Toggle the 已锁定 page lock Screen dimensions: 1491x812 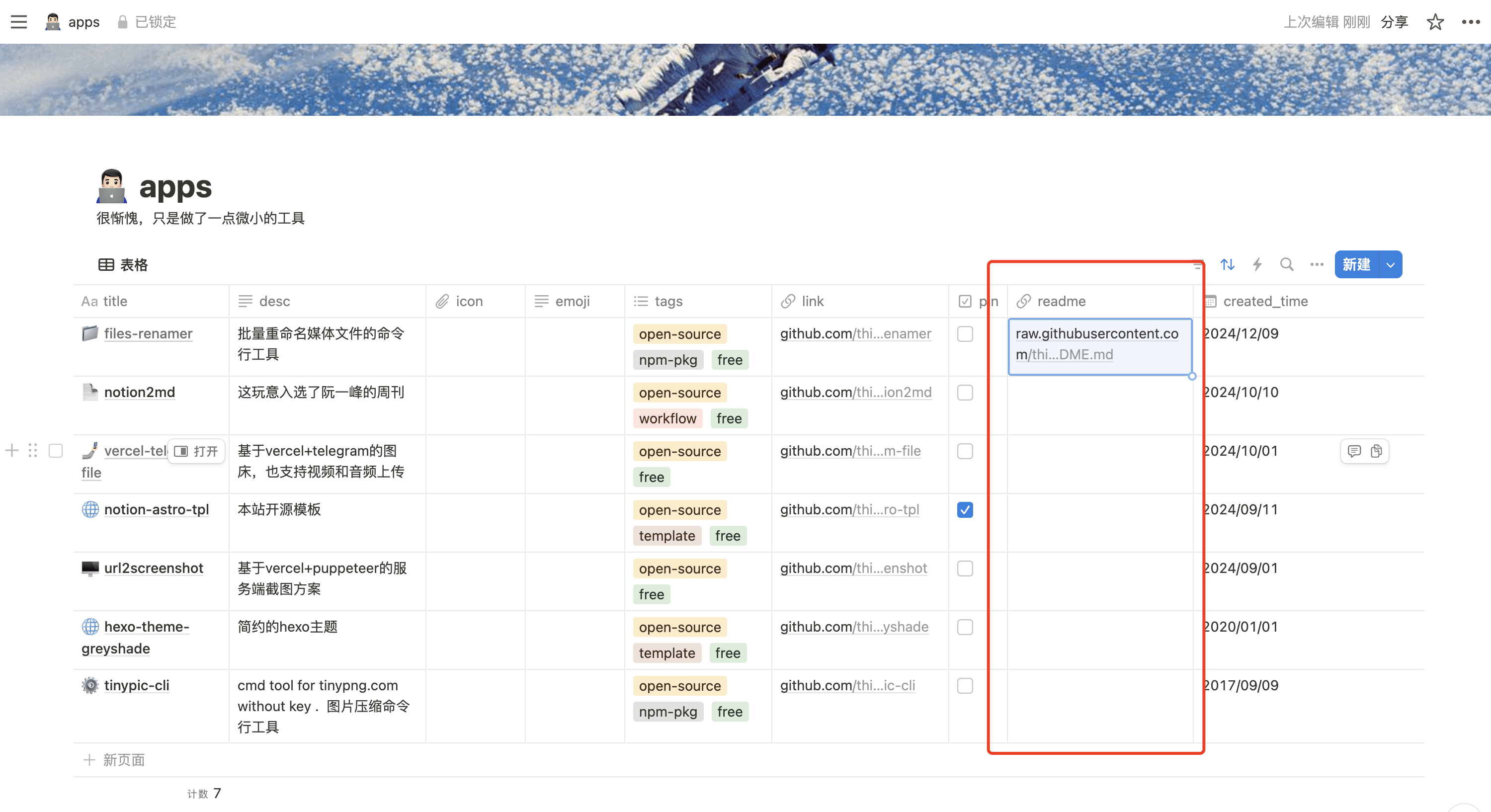tap(145, 21)
